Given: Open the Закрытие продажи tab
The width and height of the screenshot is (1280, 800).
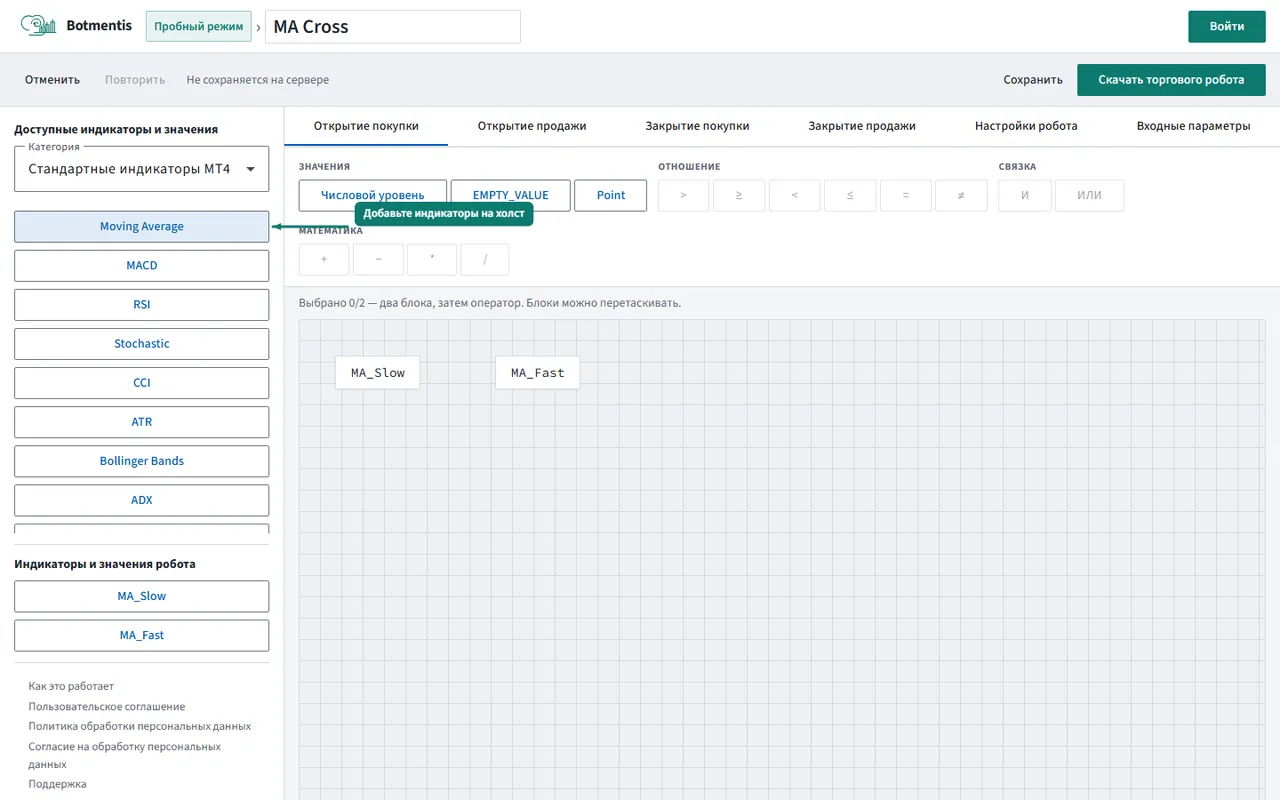Looking at the screenshot, I should pyautogui.click(x=862, y=126).
